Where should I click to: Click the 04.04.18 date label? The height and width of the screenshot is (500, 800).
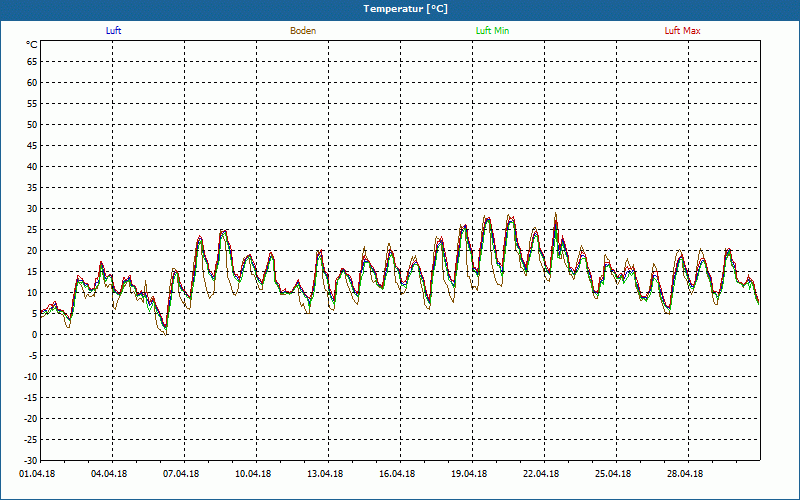tap(109, 474)
